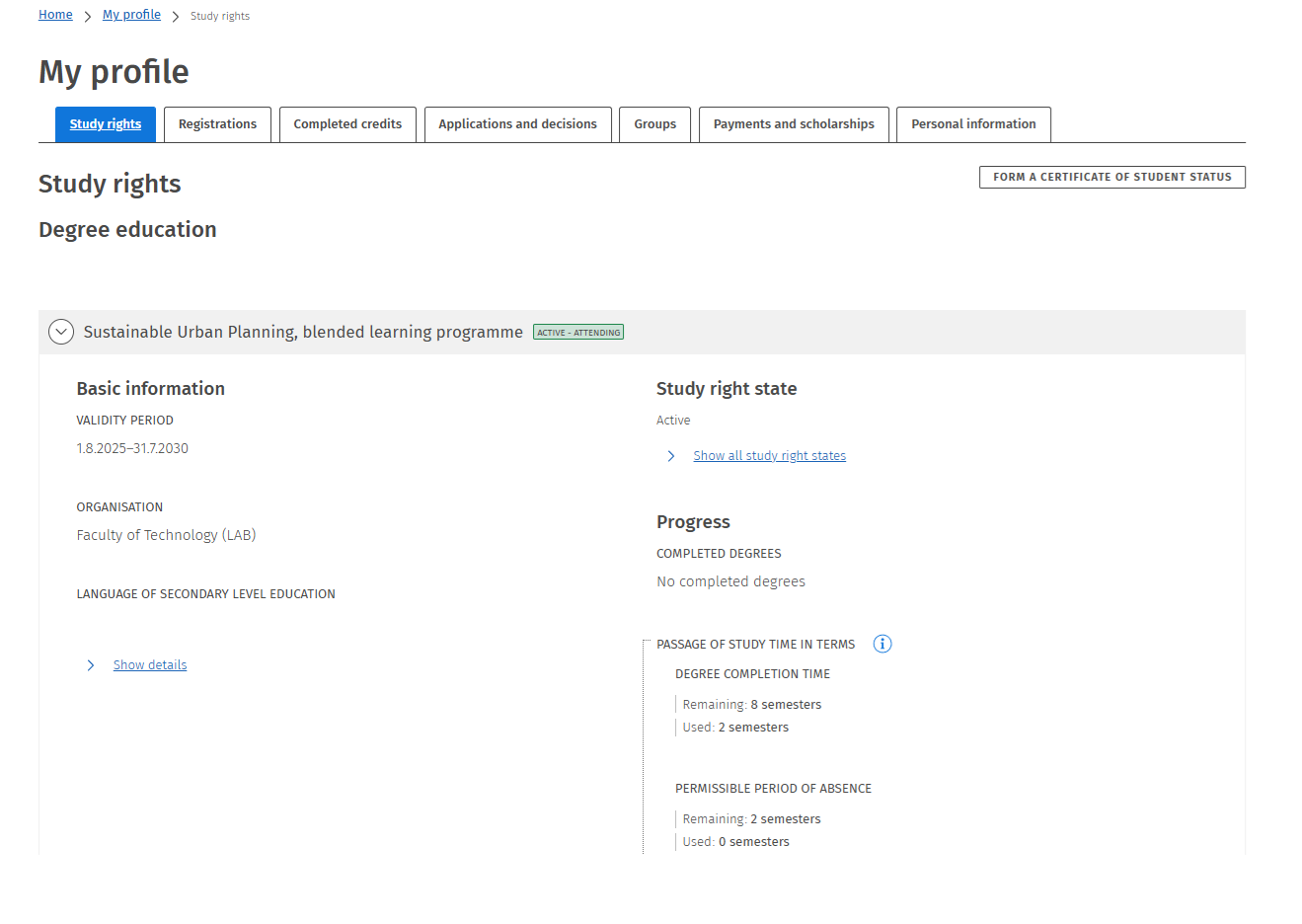Click the Degree education heading
The image size is (1302, 924).
(x=127, y=229)
